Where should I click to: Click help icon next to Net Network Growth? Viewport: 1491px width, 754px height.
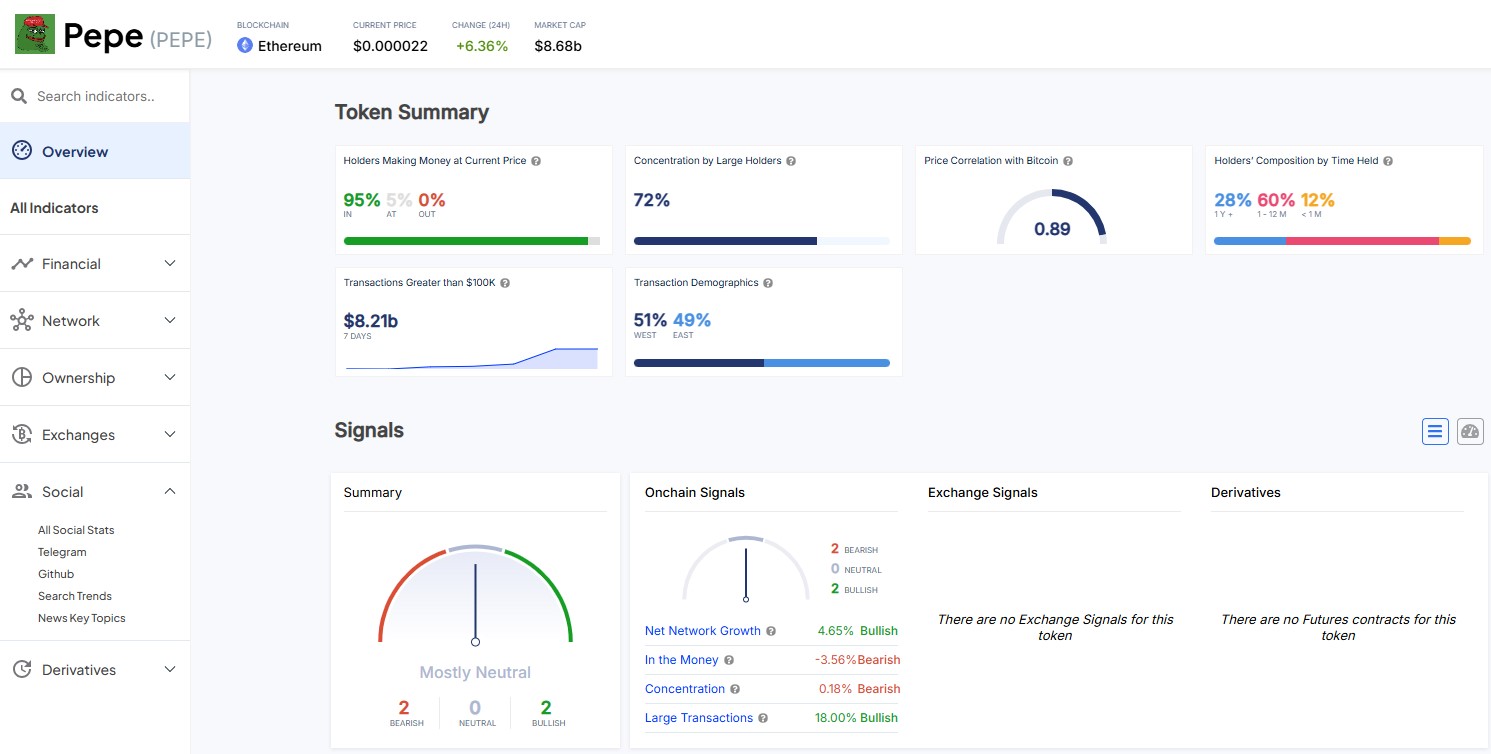click(771, 631)
